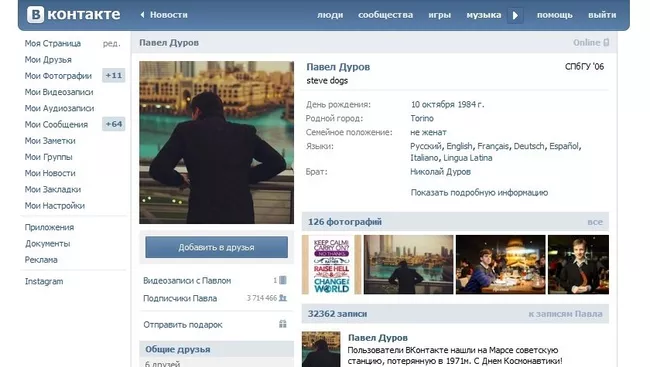
Task: Expand Показать подробную информацию
Action: (x=479, y=192)
